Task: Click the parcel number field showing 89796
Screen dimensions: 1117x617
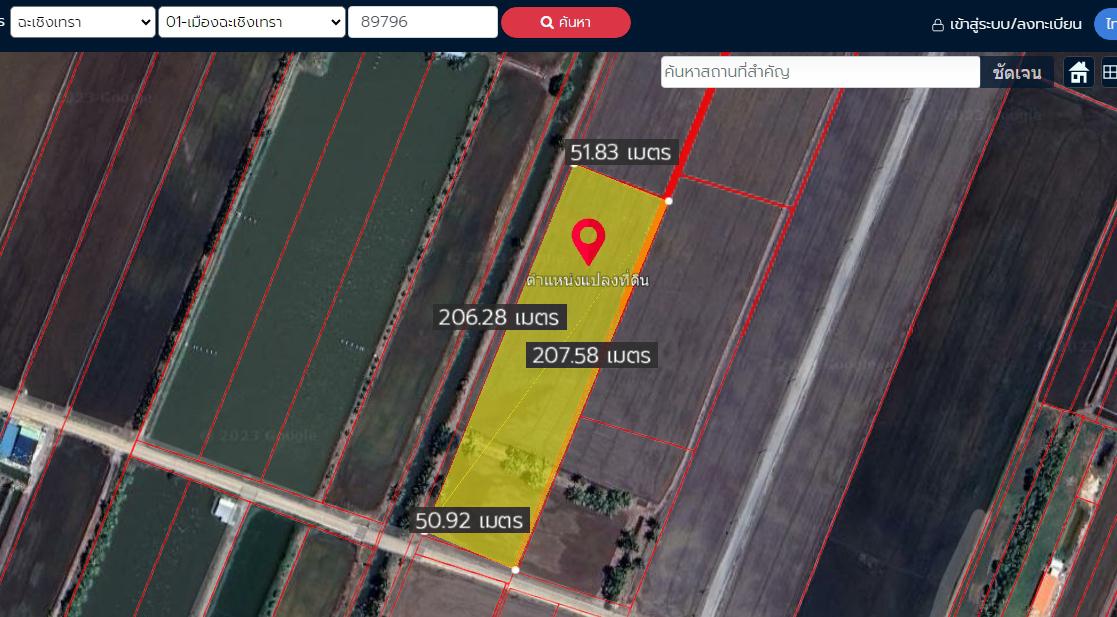Action: (422, 22)
